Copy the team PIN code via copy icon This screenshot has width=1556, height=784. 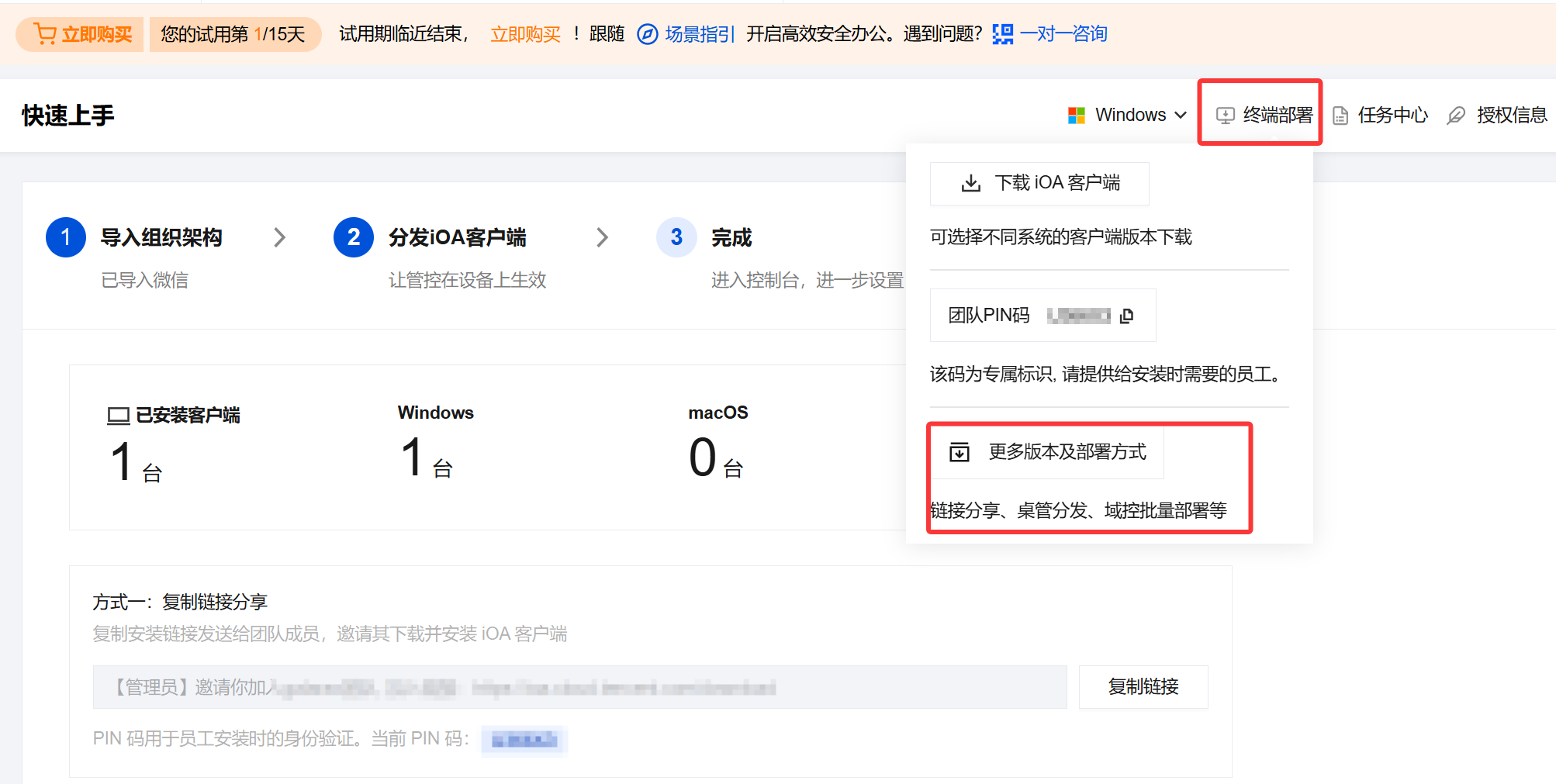click(x=1127, y=315)
